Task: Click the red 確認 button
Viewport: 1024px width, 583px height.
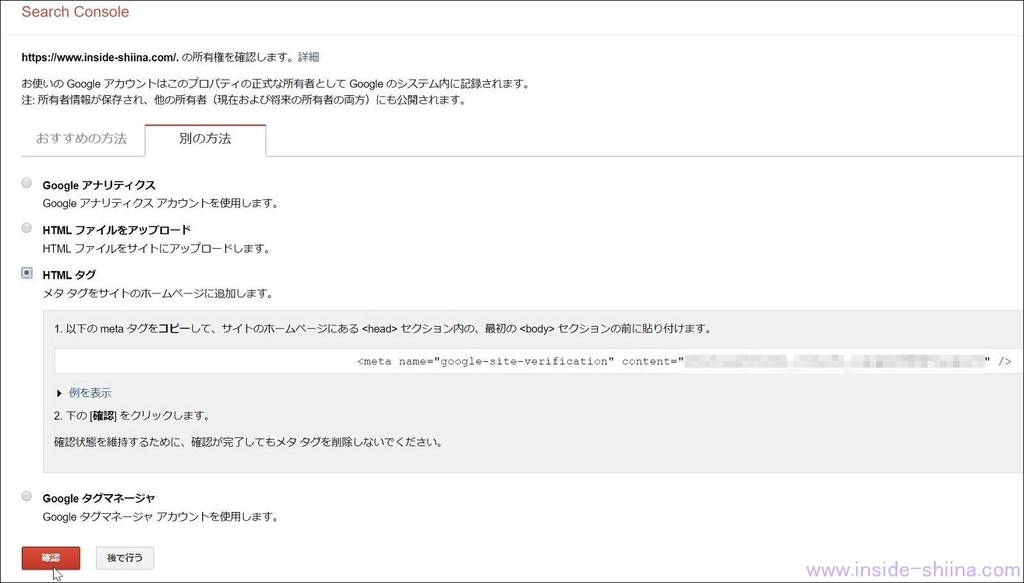Action: (x=51, y=558)
